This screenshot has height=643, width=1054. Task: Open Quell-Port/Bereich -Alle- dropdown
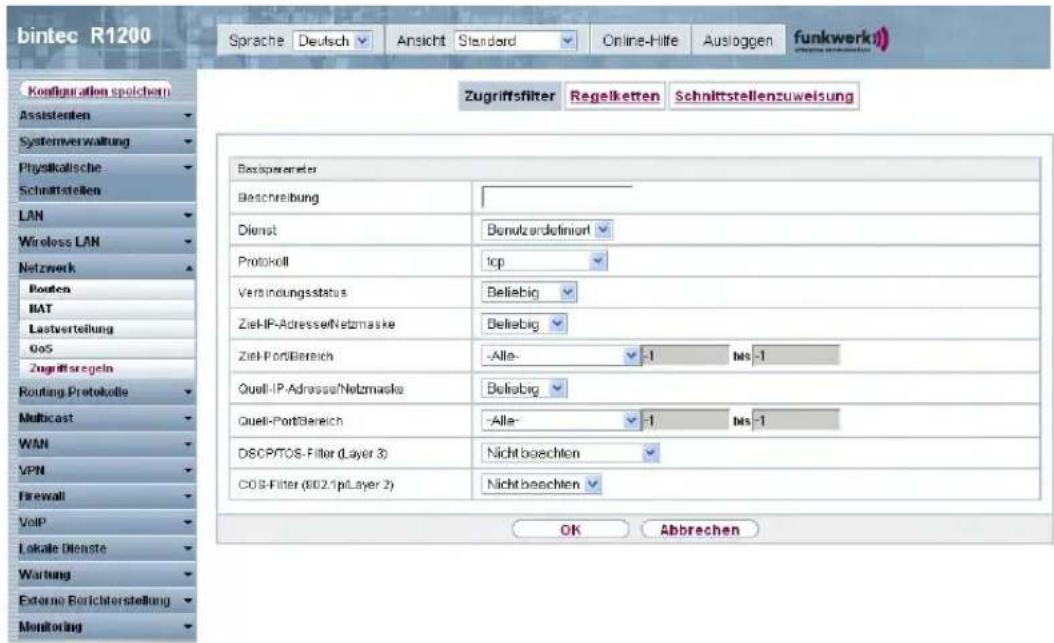pyautogui.click(x=560, y=421)
